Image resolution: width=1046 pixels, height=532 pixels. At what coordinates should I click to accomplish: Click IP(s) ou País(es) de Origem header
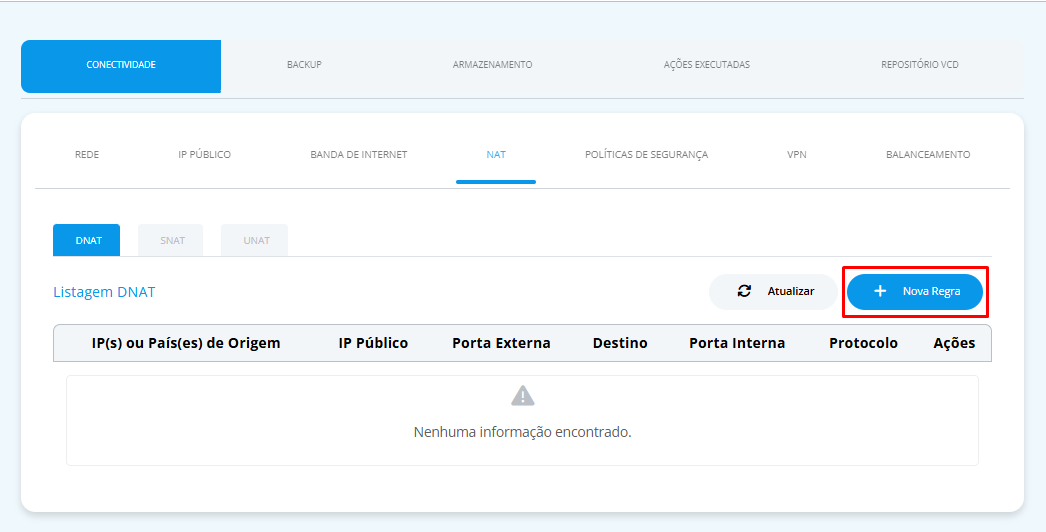pyautogui.click(x=186, y=343)
